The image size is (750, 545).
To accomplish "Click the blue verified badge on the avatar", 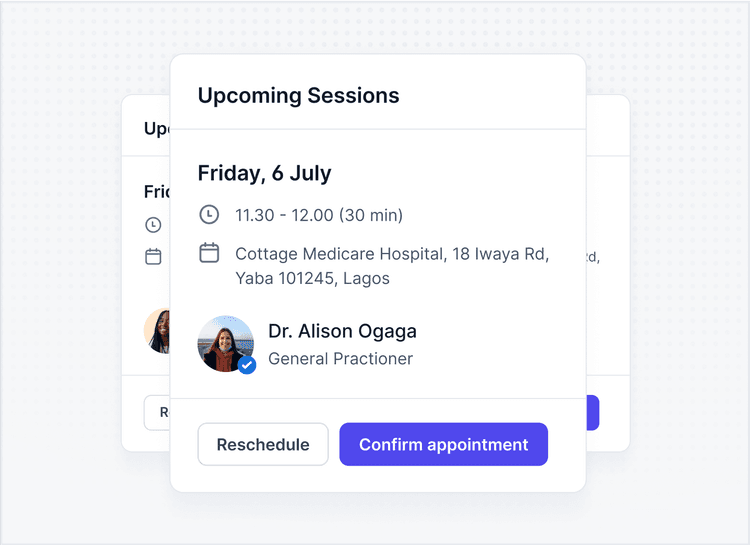I will [x=247, y=365].
